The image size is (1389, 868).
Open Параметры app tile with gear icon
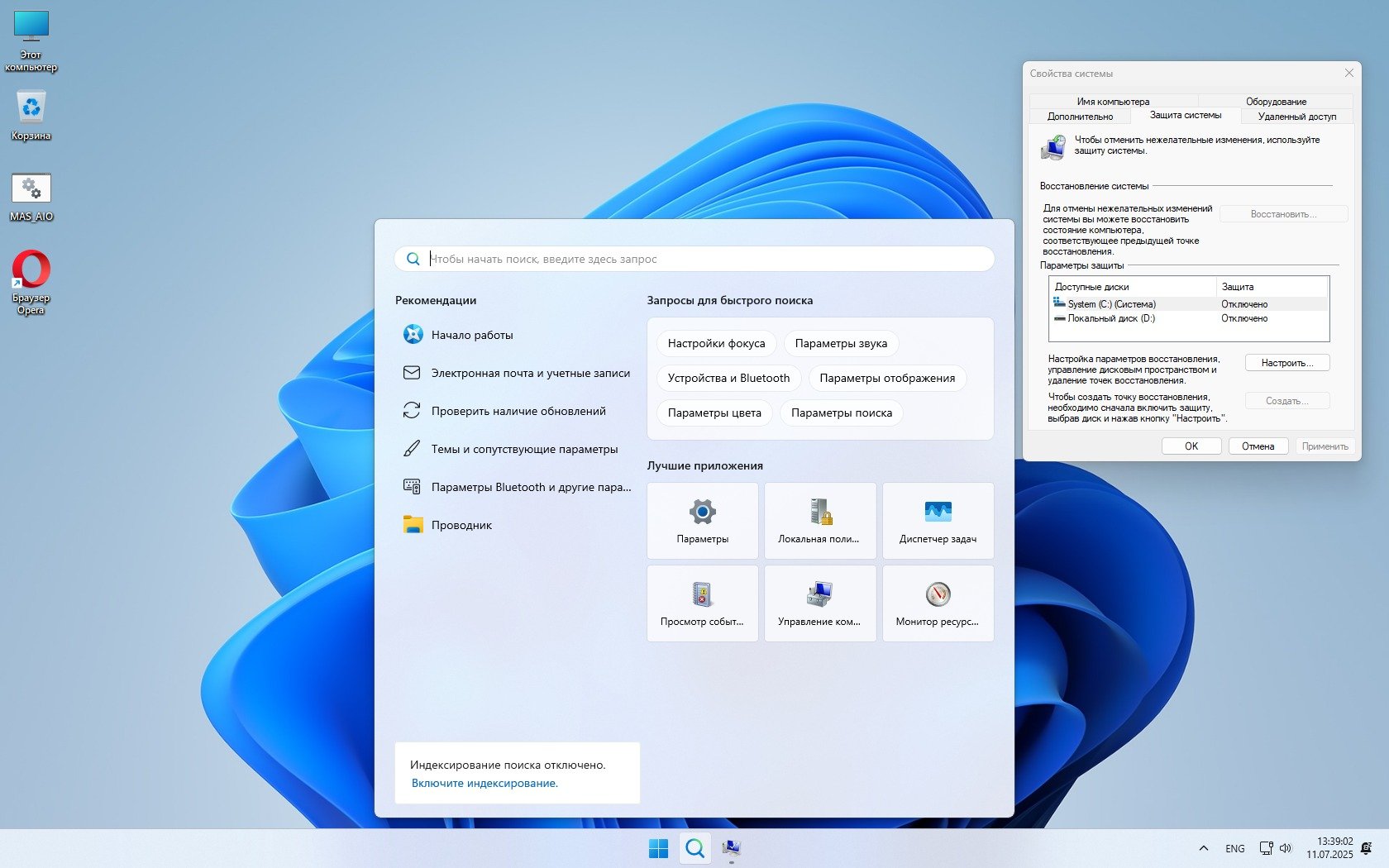tap(702, 521)
